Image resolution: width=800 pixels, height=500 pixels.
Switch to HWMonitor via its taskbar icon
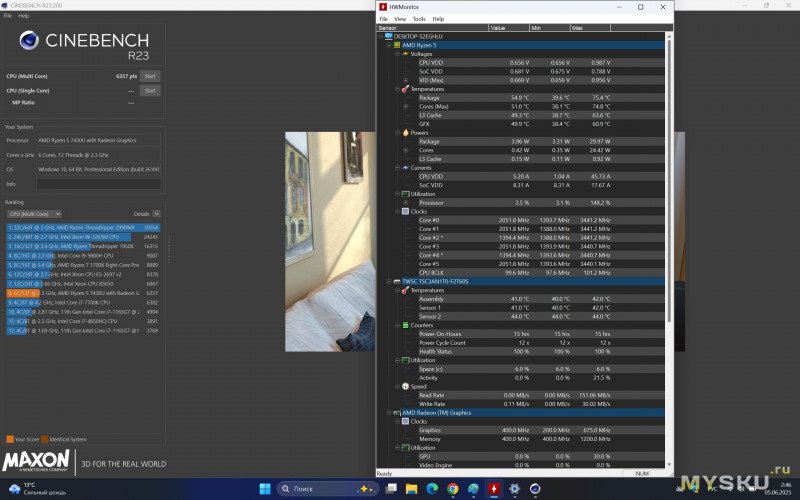(493, 489)
